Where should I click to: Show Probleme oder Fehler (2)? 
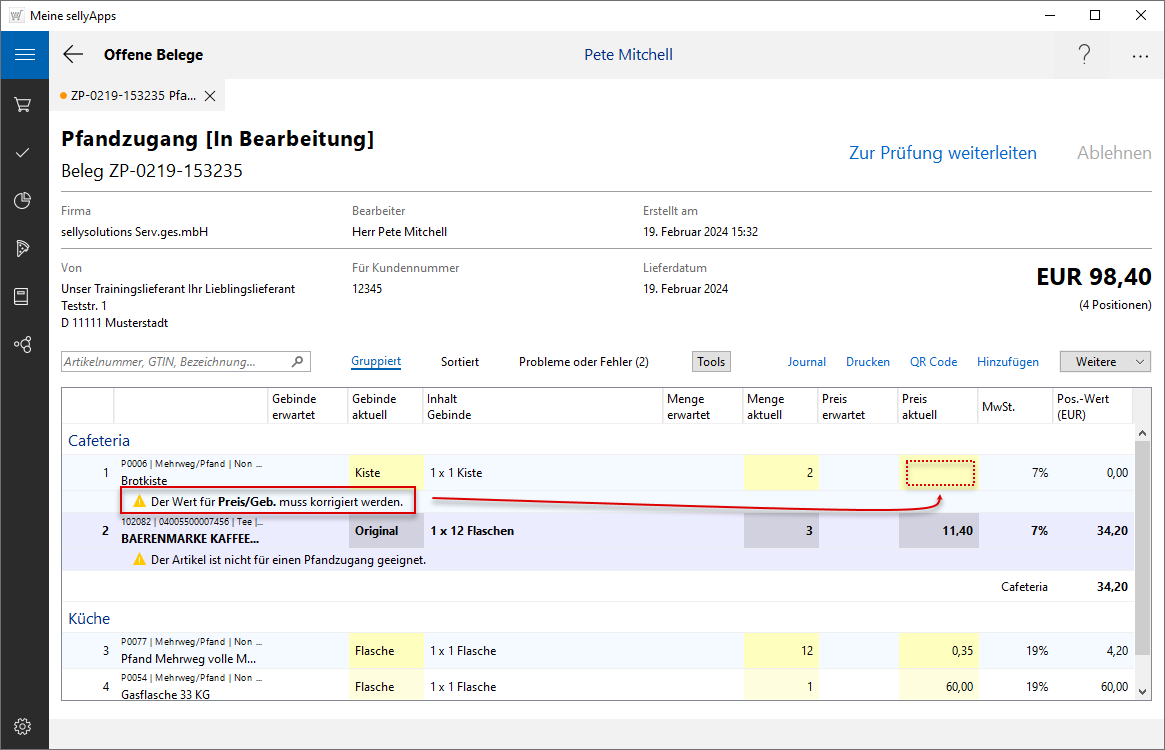[x=583, y=362]
